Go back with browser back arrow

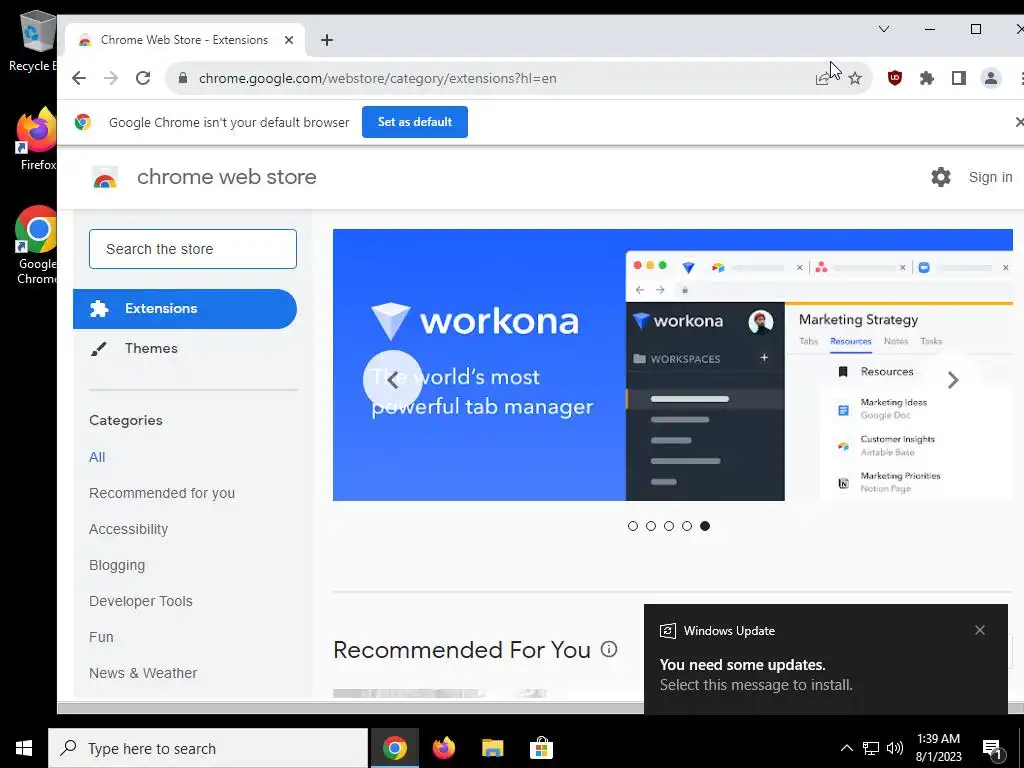(79, 78)
